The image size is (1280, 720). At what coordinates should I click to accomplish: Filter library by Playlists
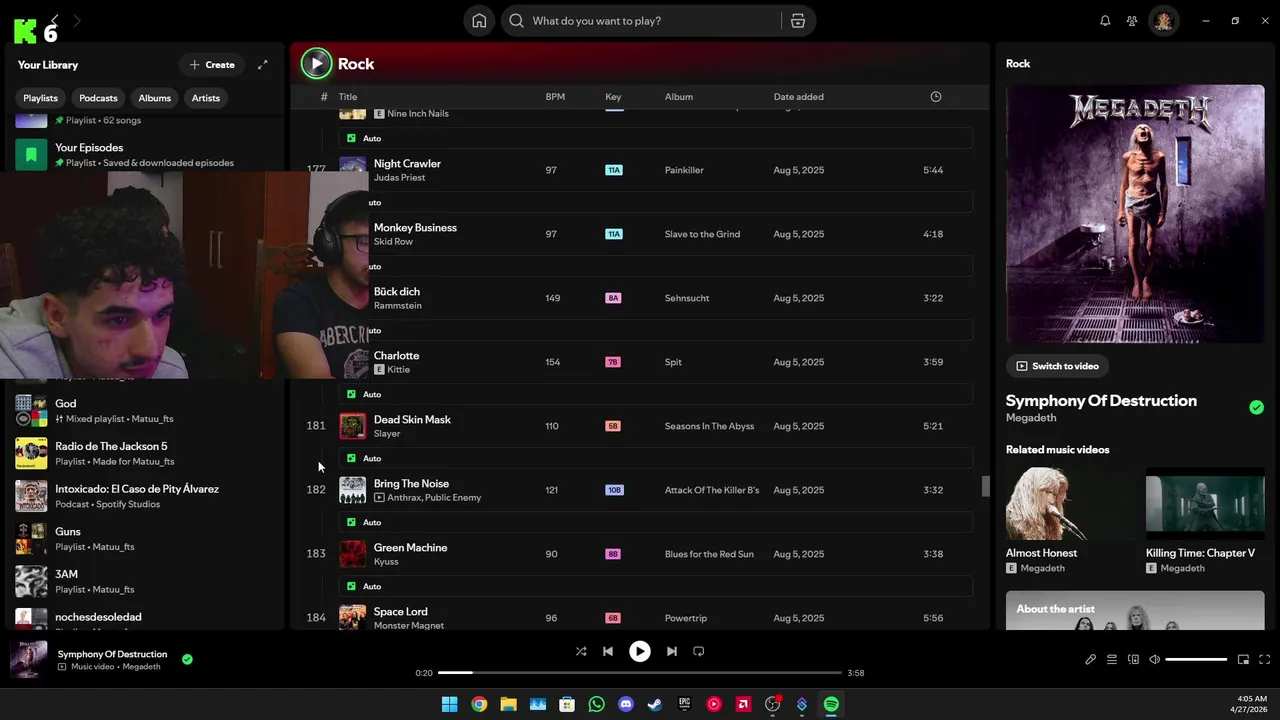pyautogui.click(x=41, y=98)
